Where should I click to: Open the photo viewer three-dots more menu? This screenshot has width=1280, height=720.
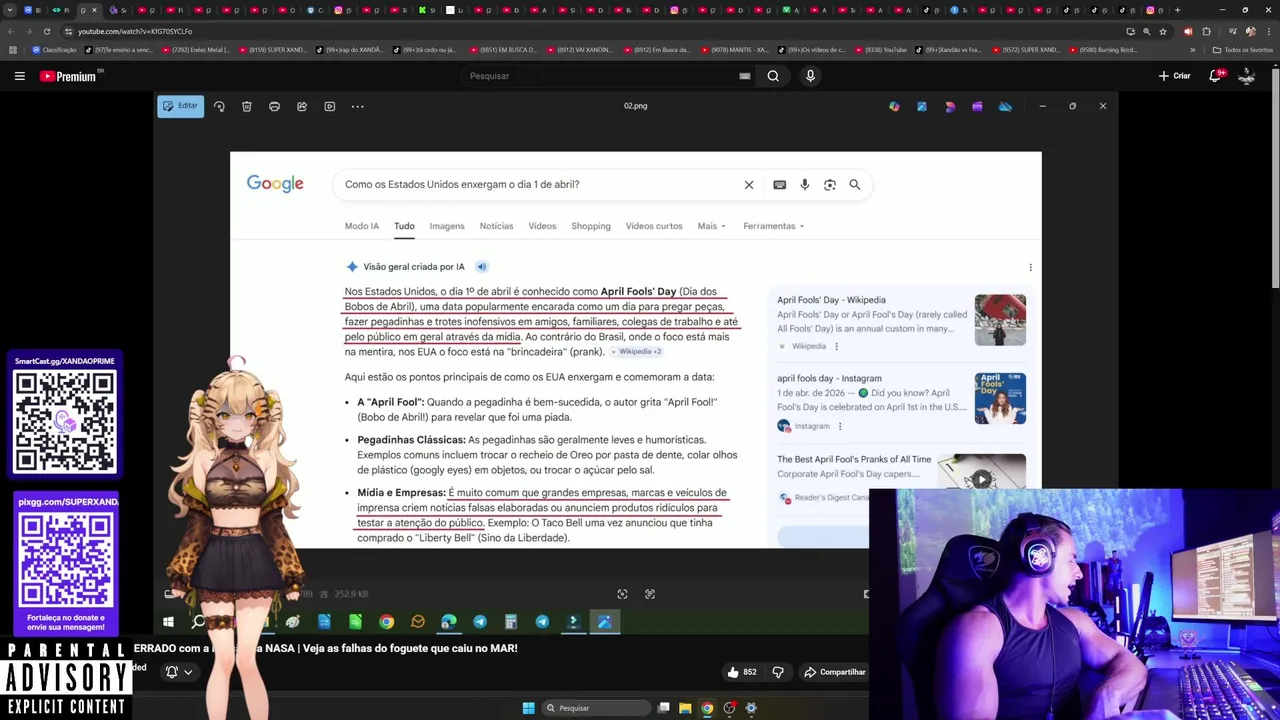point(357,106)
